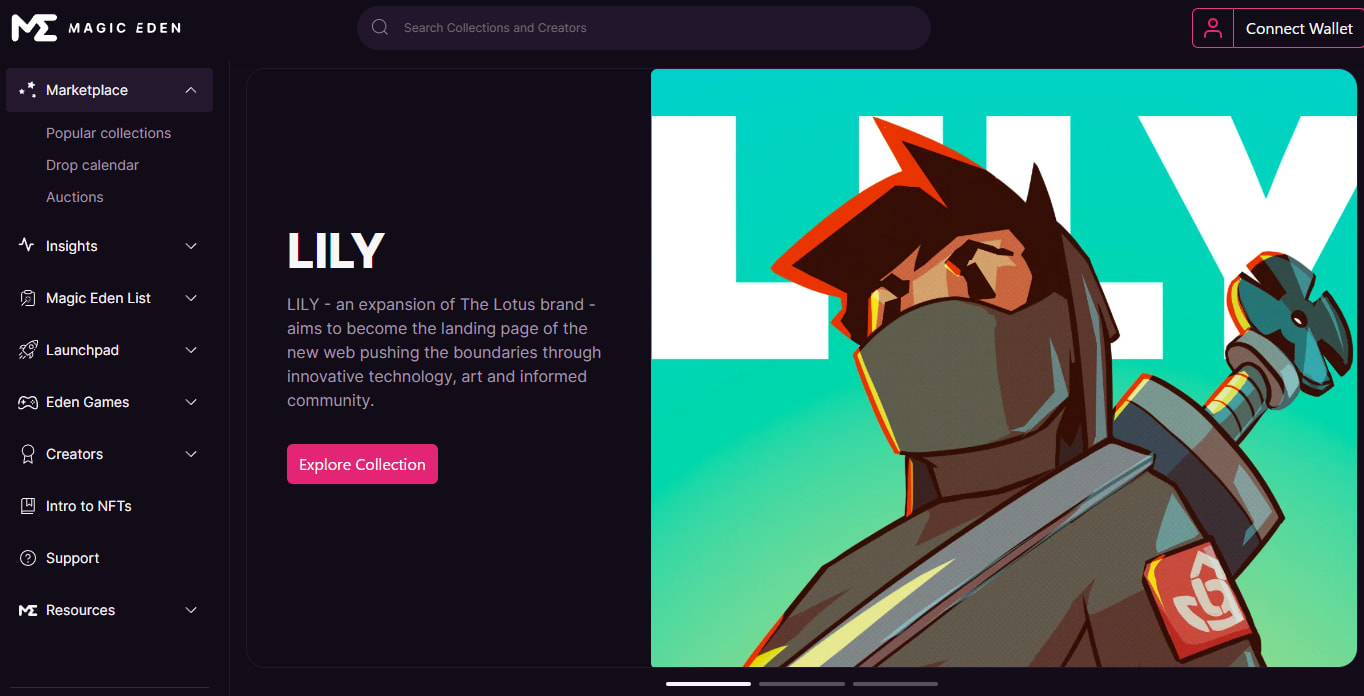1364x696 pixels.
Task: Select the second carousel slide indicator
Action: click(802, 684)
